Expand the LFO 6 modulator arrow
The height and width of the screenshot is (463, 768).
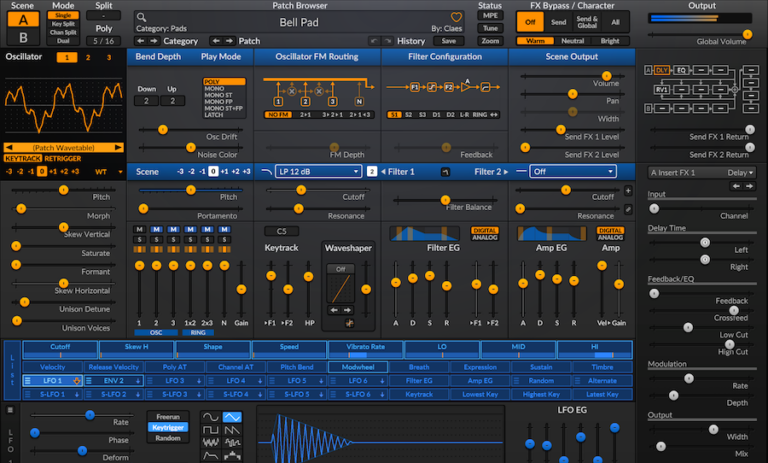[x=383, y=381]
